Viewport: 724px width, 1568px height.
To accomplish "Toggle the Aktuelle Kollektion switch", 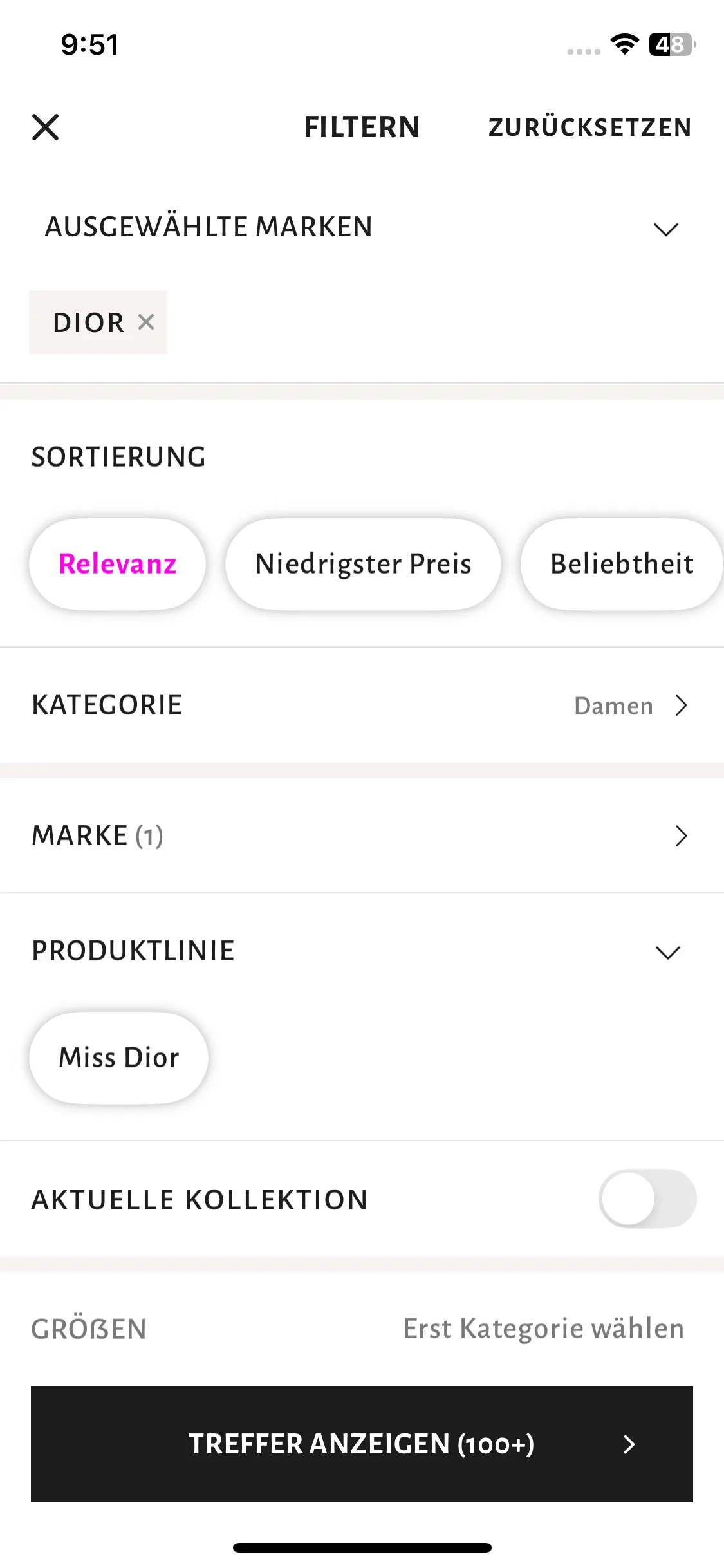I will click(x=647, y=1199).
